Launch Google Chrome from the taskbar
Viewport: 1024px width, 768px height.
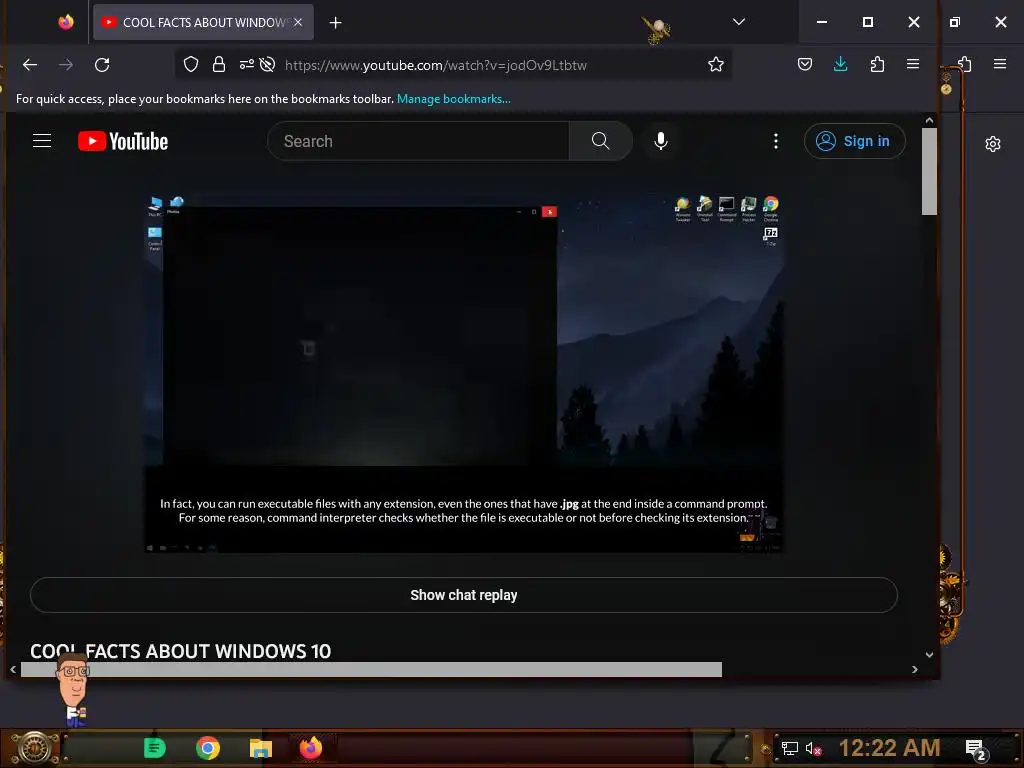(x=208, y=748)
